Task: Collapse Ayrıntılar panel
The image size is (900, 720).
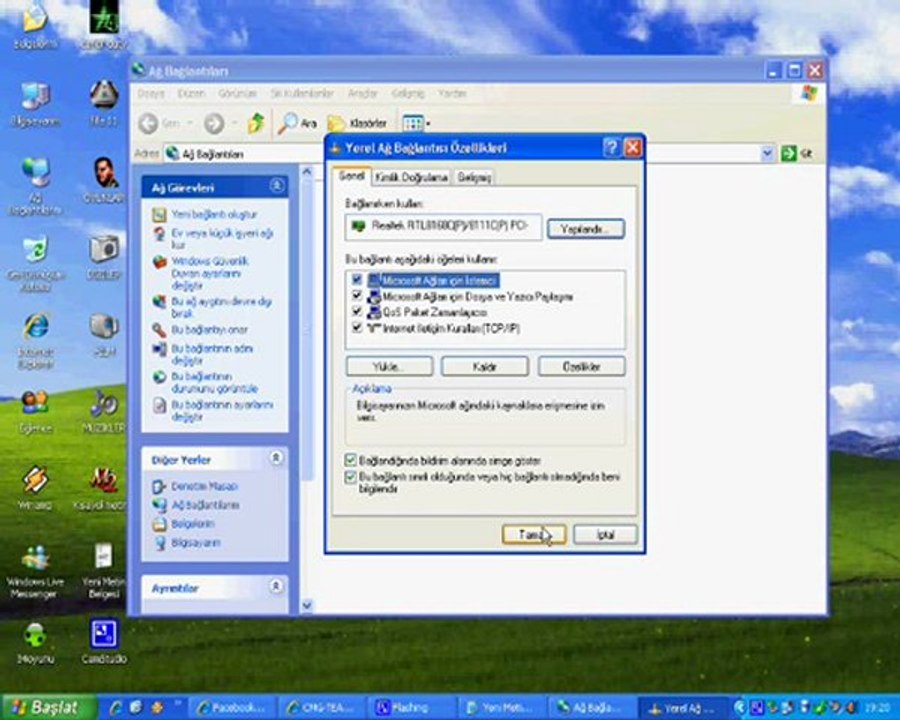Action: coord(276,587)
